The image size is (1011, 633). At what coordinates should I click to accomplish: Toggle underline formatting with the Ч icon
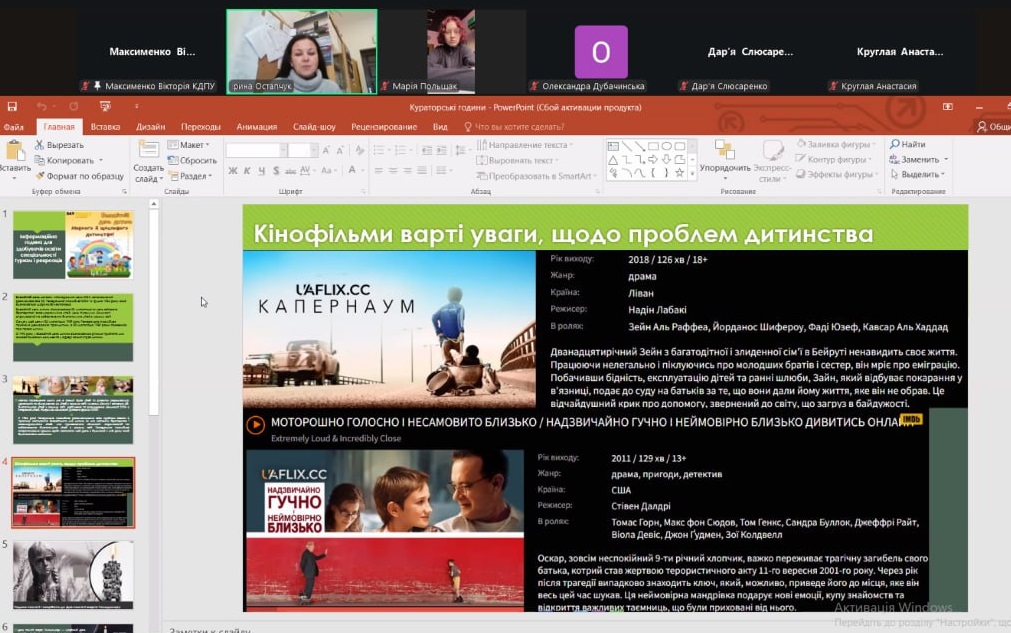coord(261,171)
